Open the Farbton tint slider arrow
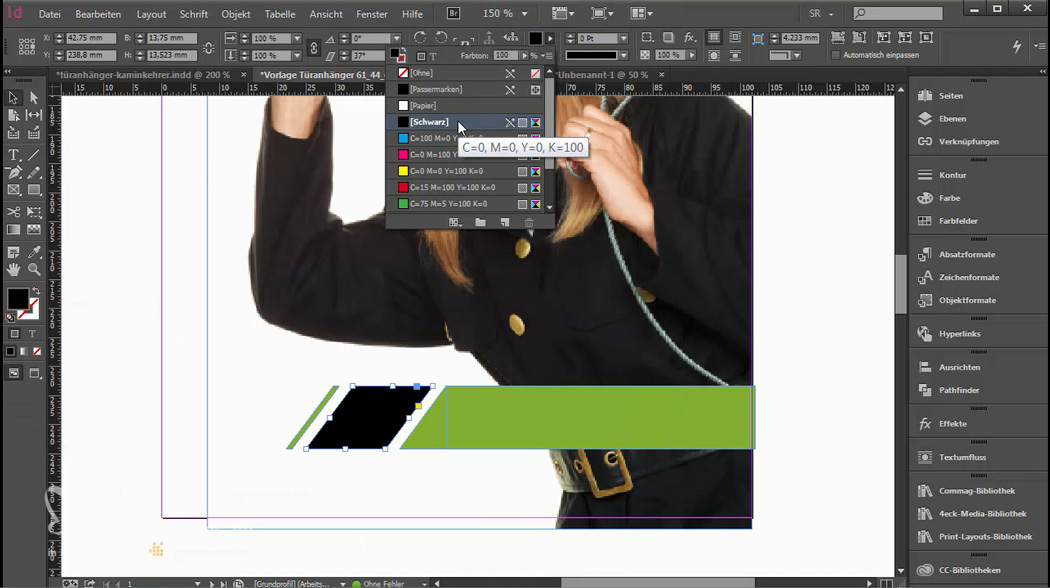 (524, 56)
